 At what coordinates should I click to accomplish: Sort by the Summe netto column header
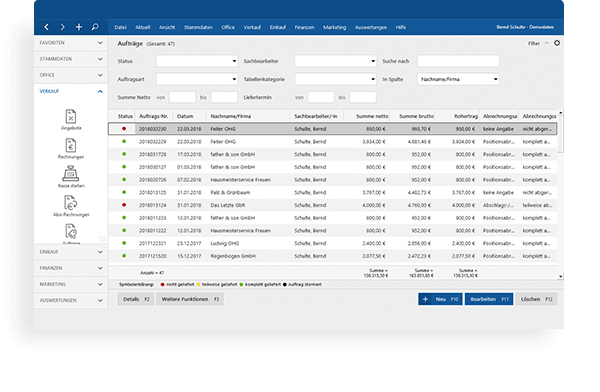click(367, 116)
